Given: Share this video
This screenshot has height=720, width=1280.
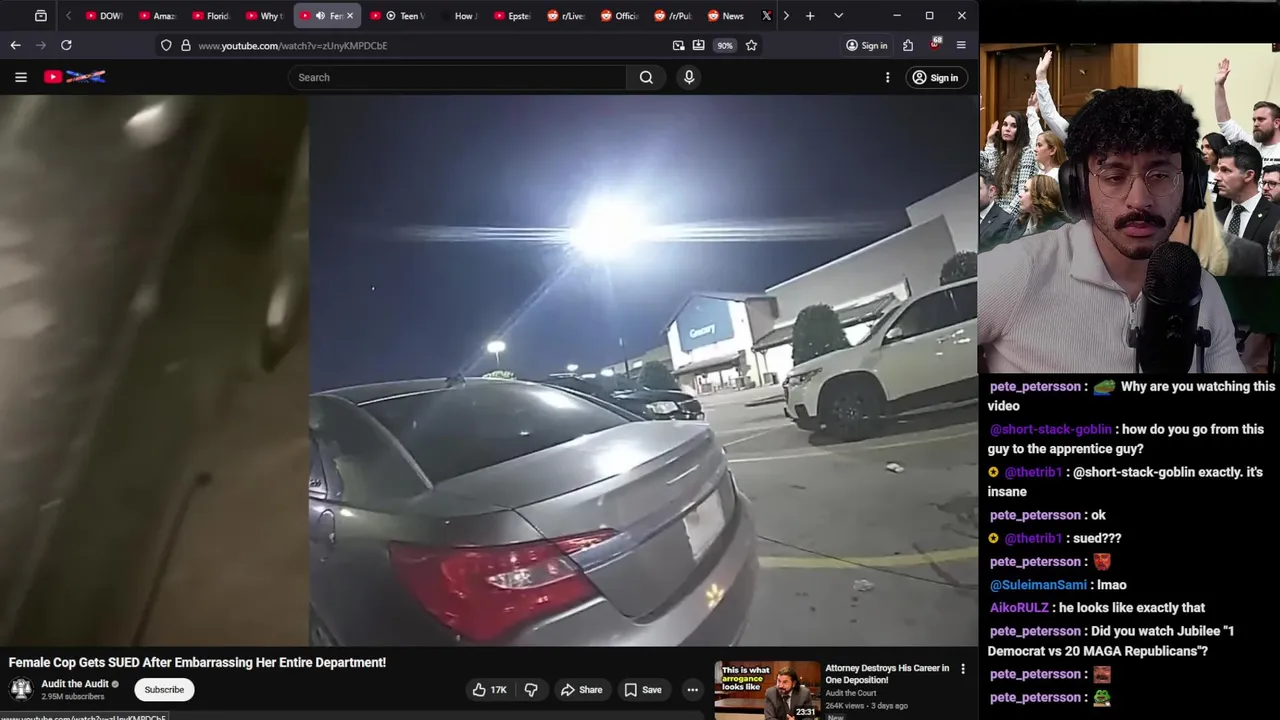Looking at the screenshot, I should click(x=581, y=689).
